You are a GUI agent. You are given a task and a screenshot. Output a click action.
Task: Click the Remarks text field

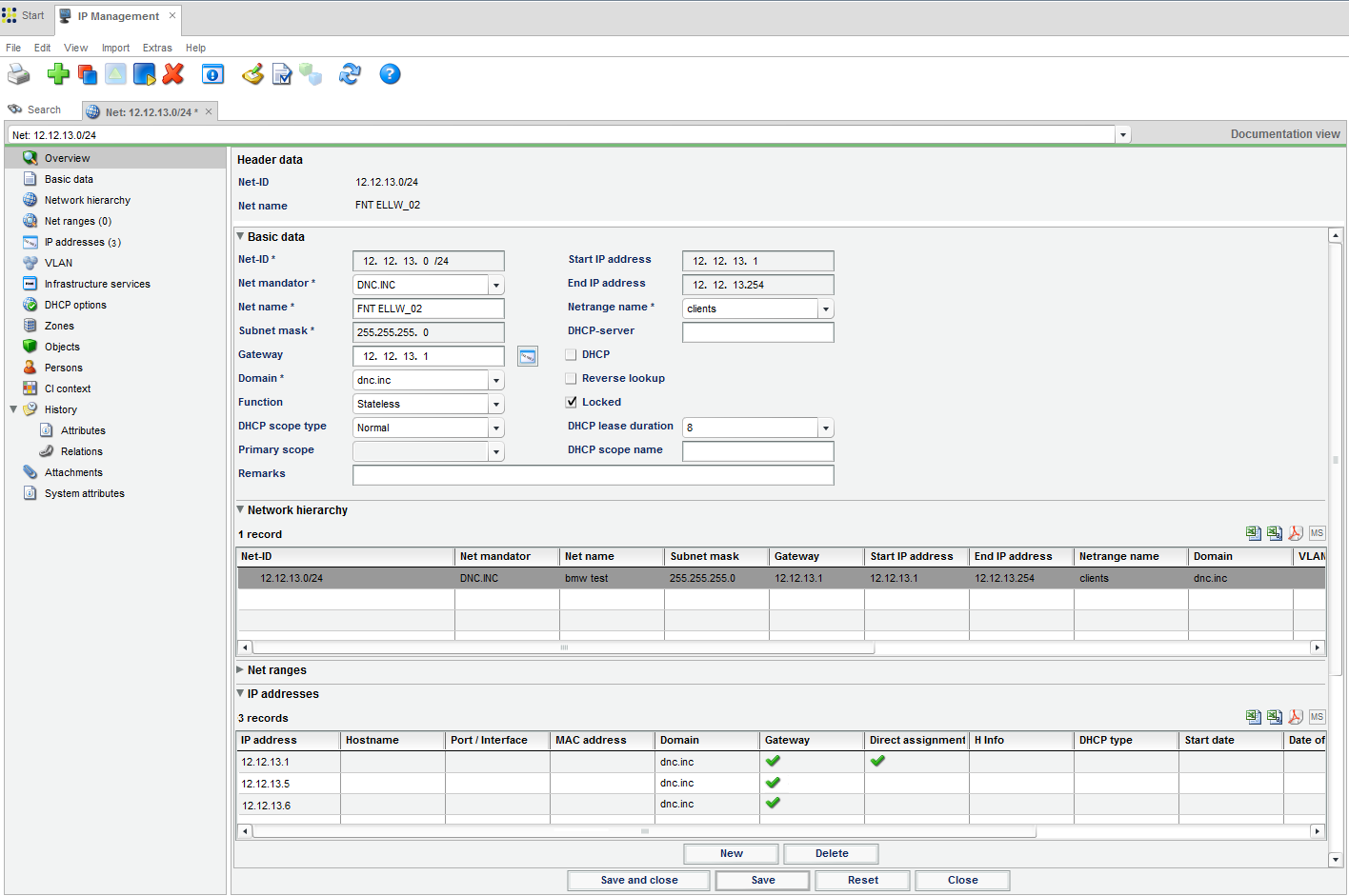[593, 474]
